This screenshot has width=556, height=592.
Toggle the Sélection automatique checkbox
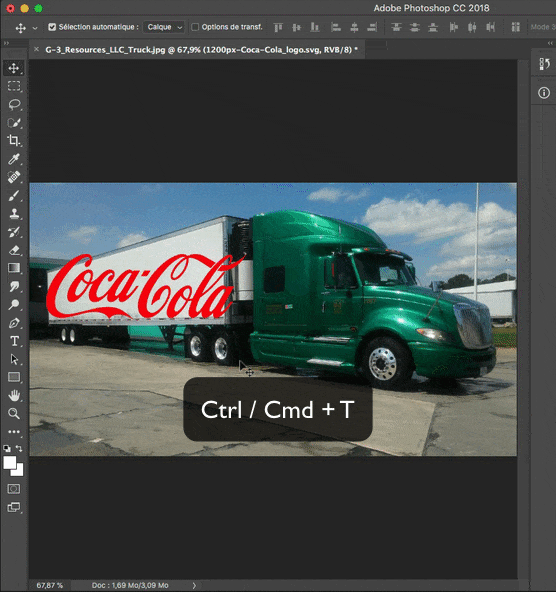[52, 27]
